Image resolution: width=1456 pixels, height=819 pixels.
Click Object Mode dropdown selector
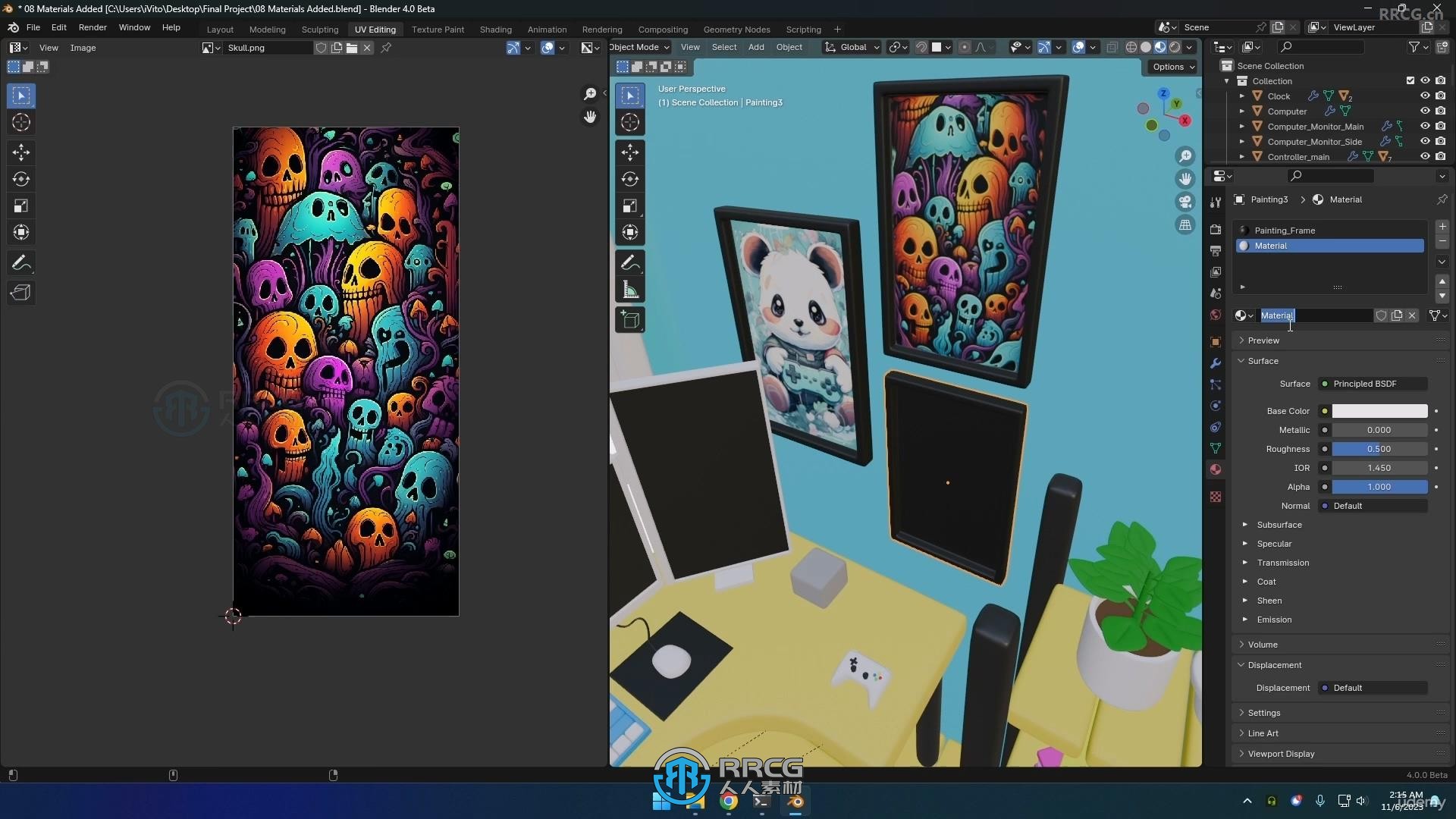point(637,46)
